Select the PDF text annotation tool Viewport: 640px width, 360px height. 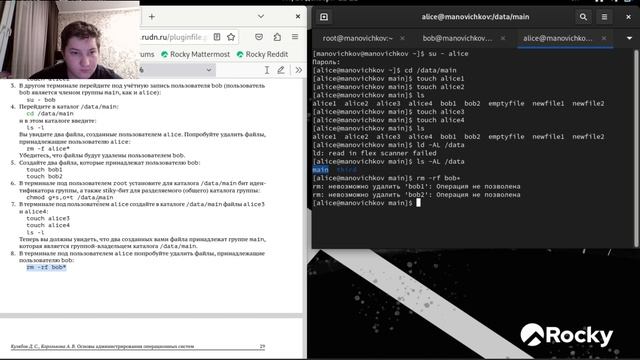click(x=267, y=70)
